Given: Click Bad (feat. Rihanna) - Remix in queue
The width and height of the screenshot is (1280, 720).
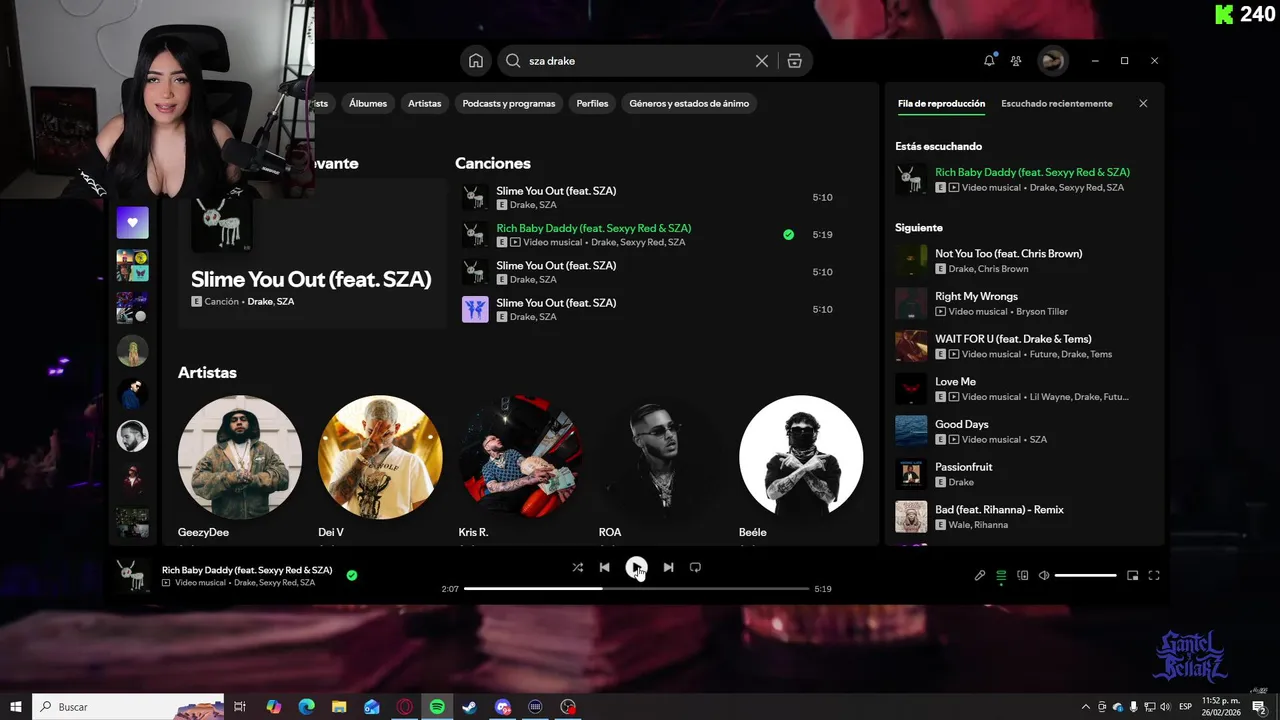Looking at the screenshot, I should click(1025, 517).
